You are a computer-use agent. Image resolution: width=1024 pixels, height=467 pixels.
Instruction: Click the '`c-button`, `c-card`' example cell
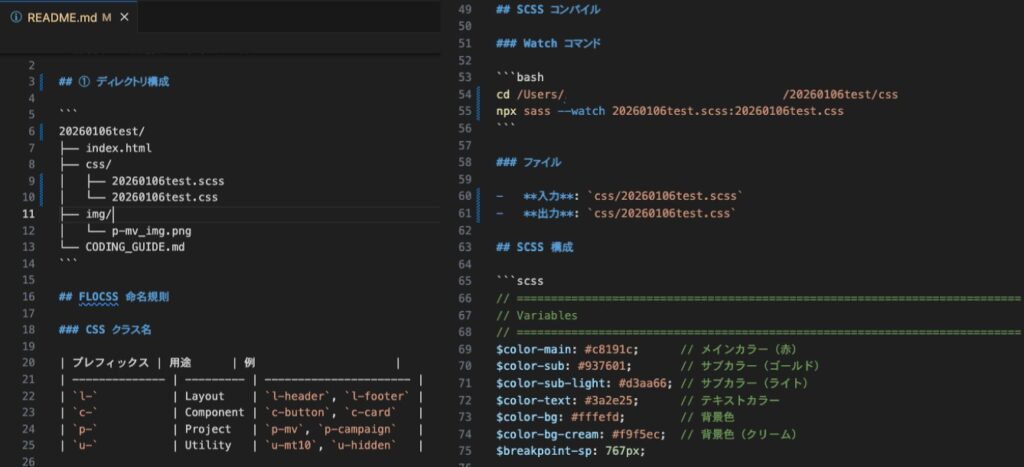[x=330, y=412]
